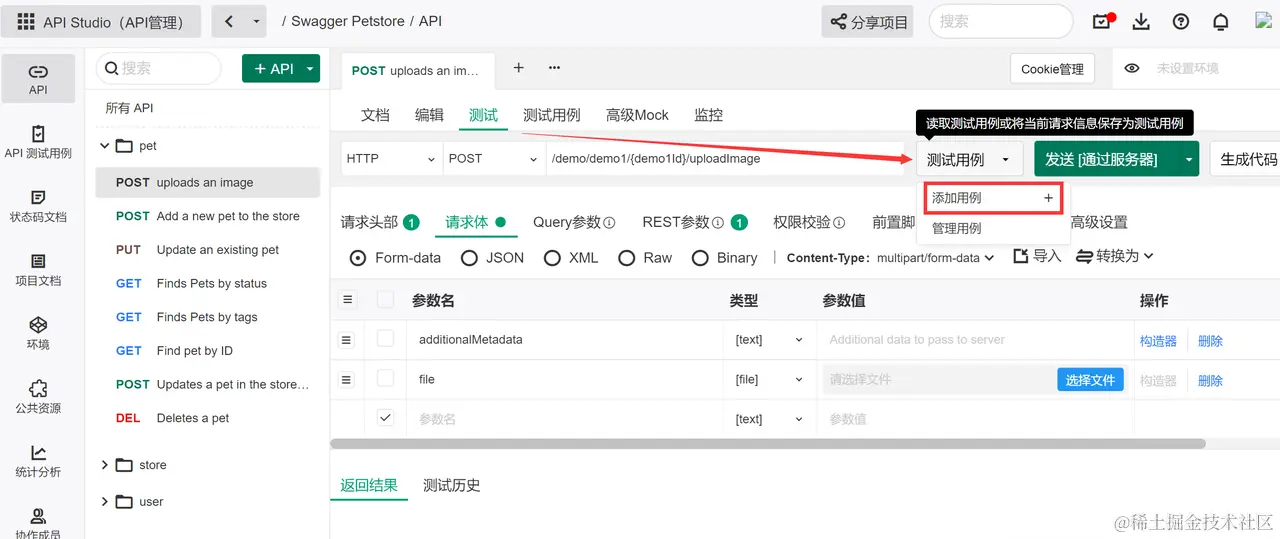Viewport: 1280px width, 539px height.
Task: Open the API 测试用例 sidebar icon
Action: click(x=38, y=142)
